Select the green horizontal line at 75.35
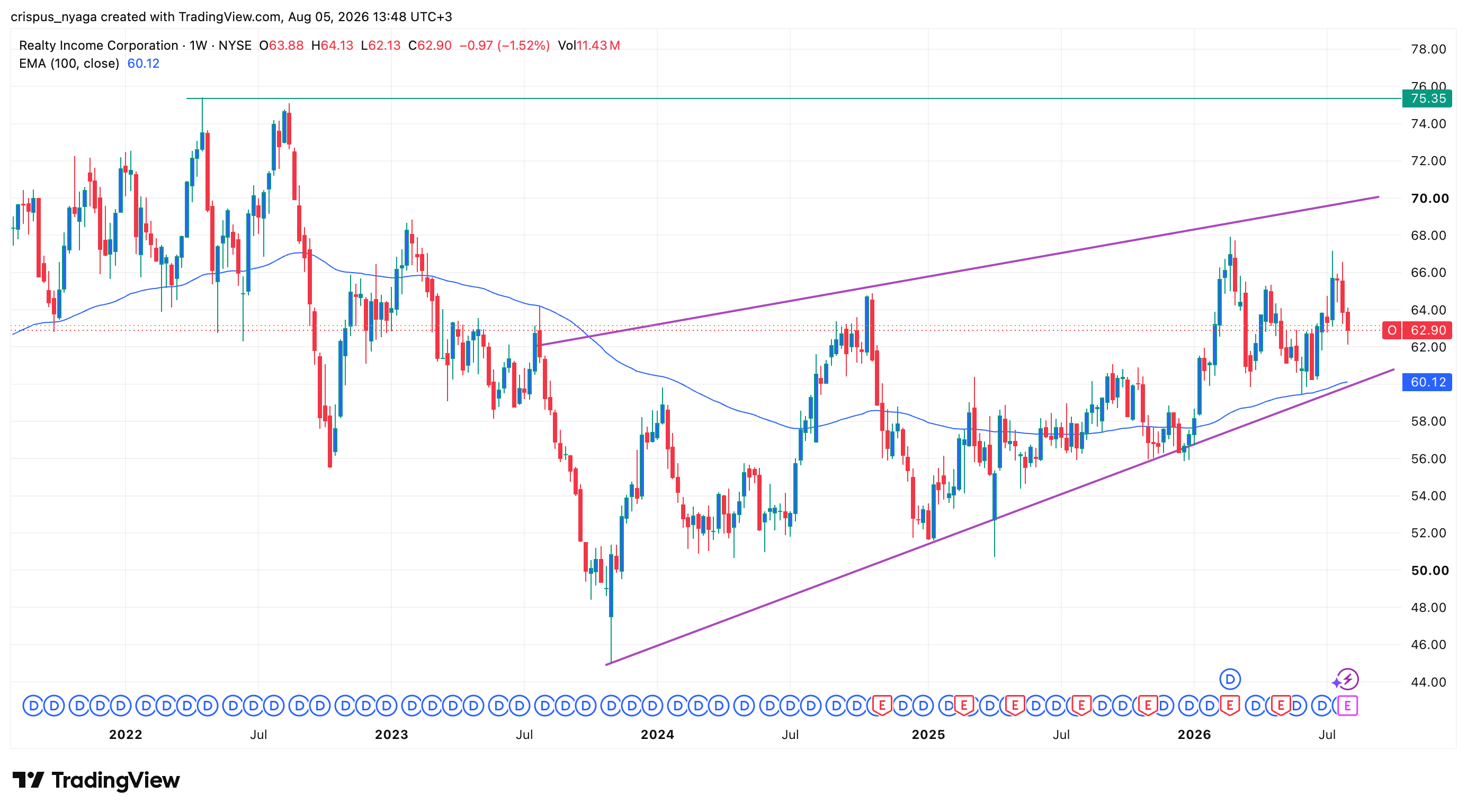This screenshot has height=812, width=1467. pyautogui.click(x=794, y=98)
